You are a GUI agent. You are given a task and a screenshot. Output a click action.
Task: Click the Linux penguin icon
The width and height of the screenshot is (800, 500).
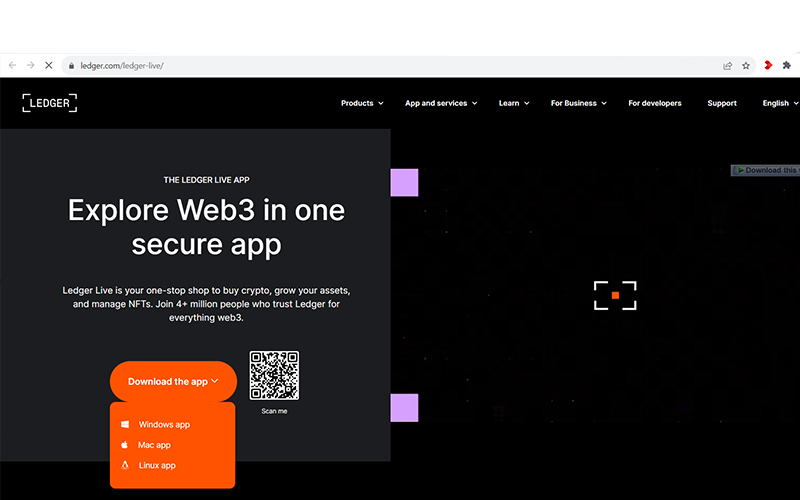point(125,465)
